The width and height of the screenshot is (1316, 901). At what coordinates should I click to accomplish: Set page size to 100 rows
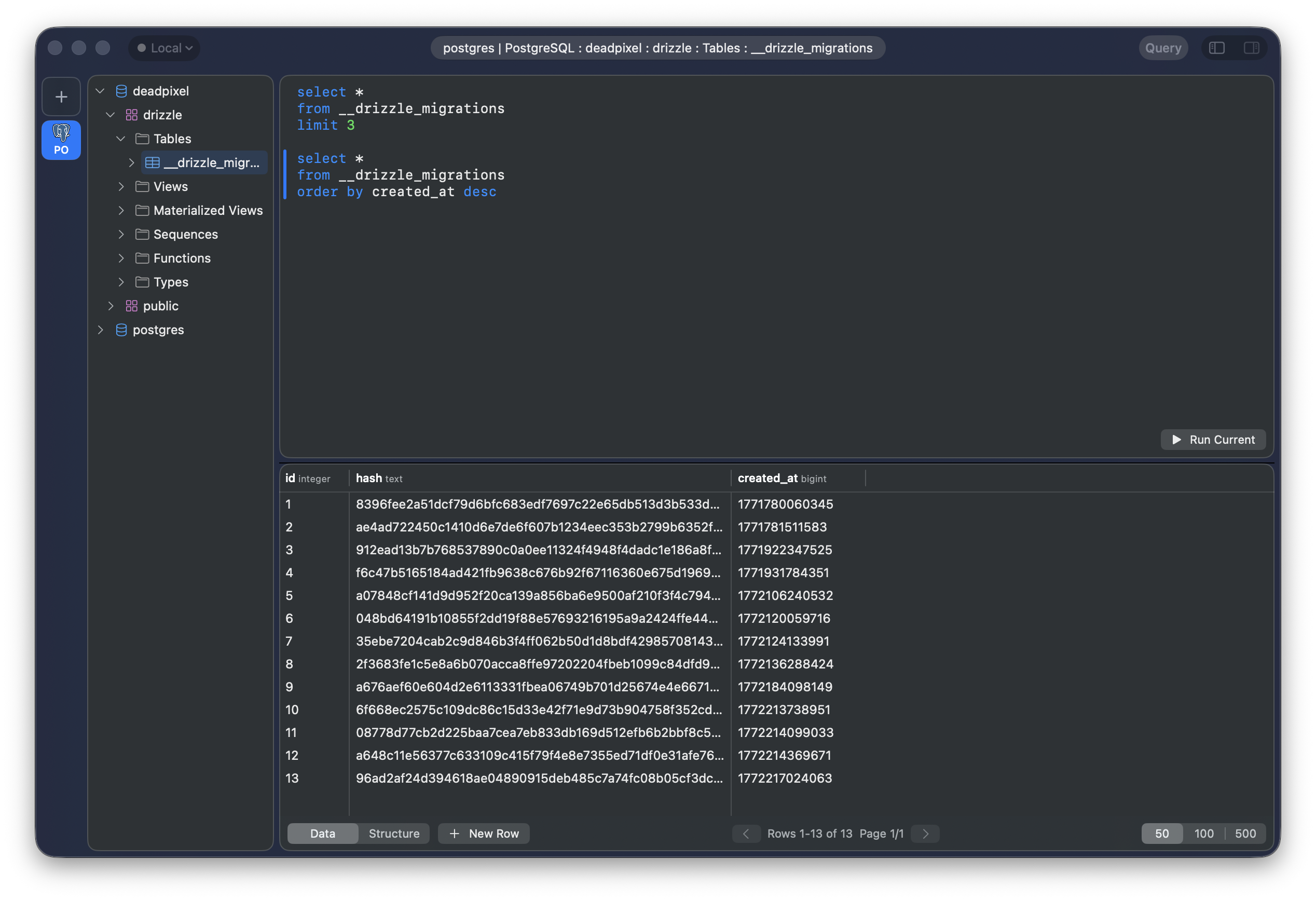pos(1203,834)
